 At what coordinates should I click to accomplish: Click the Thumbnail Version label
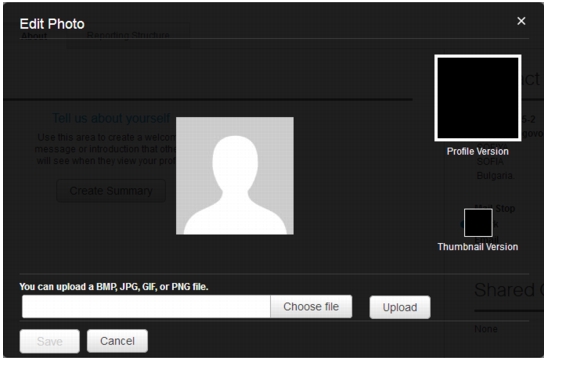[x=478, y=247]
